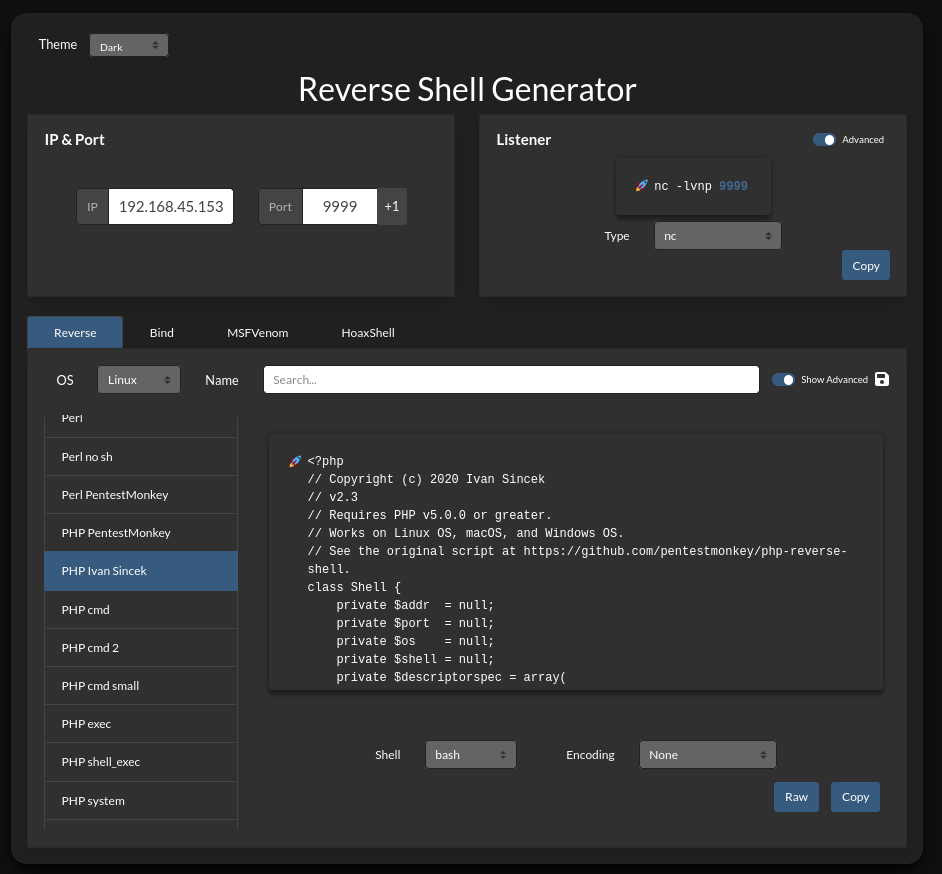Click the rocket icon beside <?php code
This screenshot has height=874, width=942.
coord(295,461)
